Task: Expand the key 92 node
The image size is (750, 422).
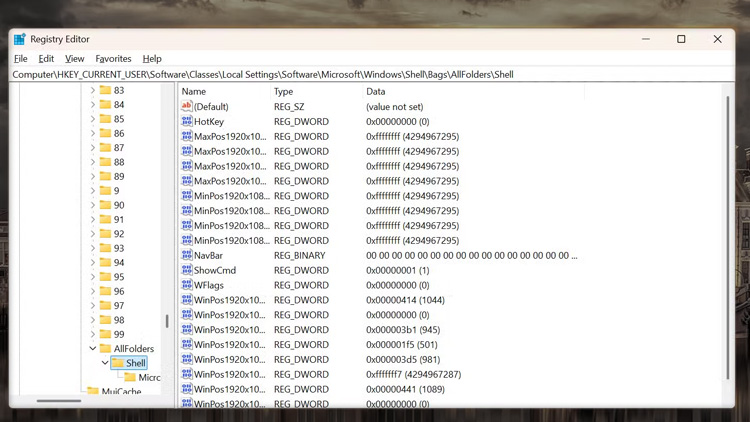Action: (x=93, y=233)
